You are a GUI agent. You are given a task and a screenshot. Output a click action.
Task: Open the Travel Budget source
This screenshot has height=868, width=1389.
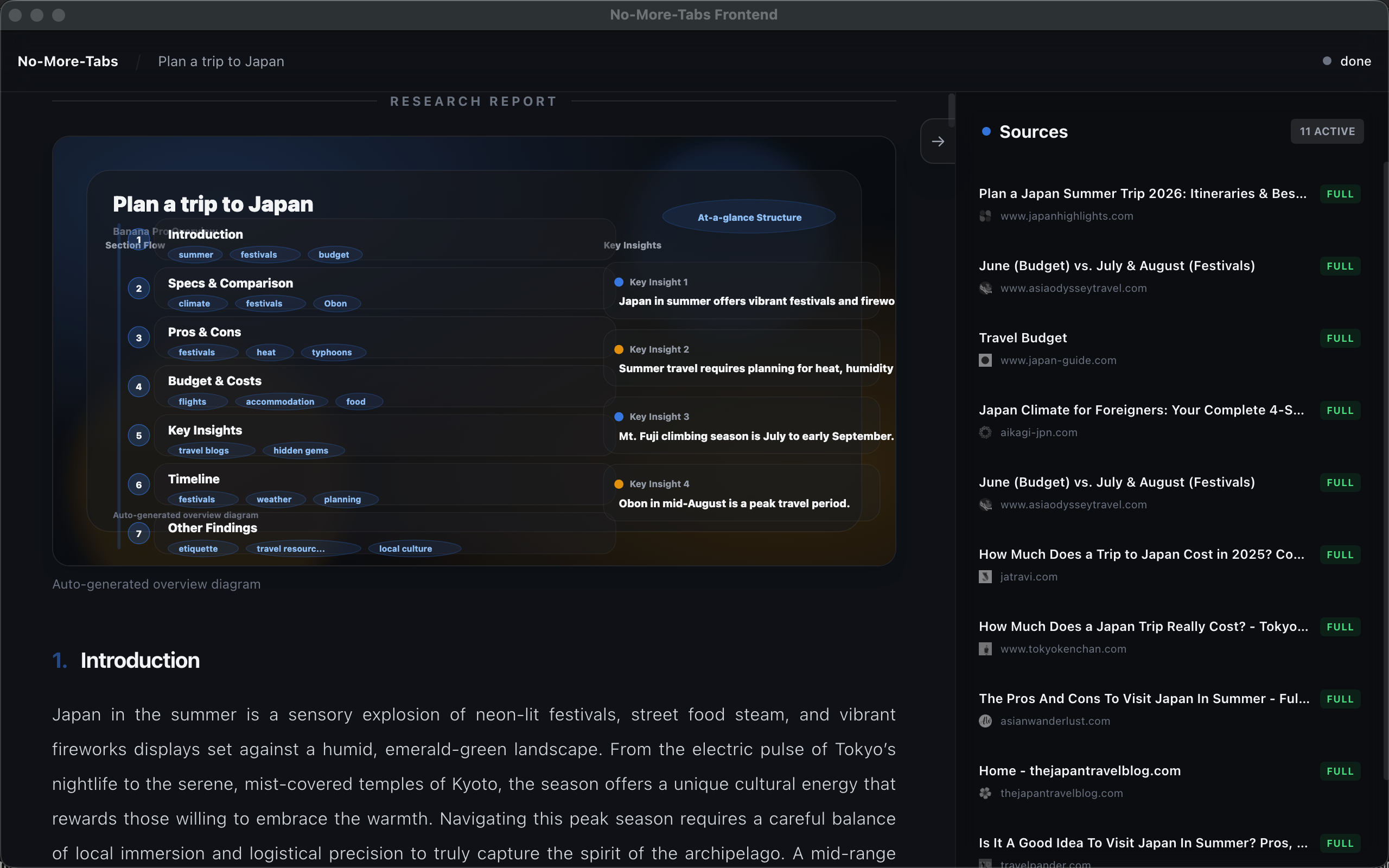click(1022, 338)
